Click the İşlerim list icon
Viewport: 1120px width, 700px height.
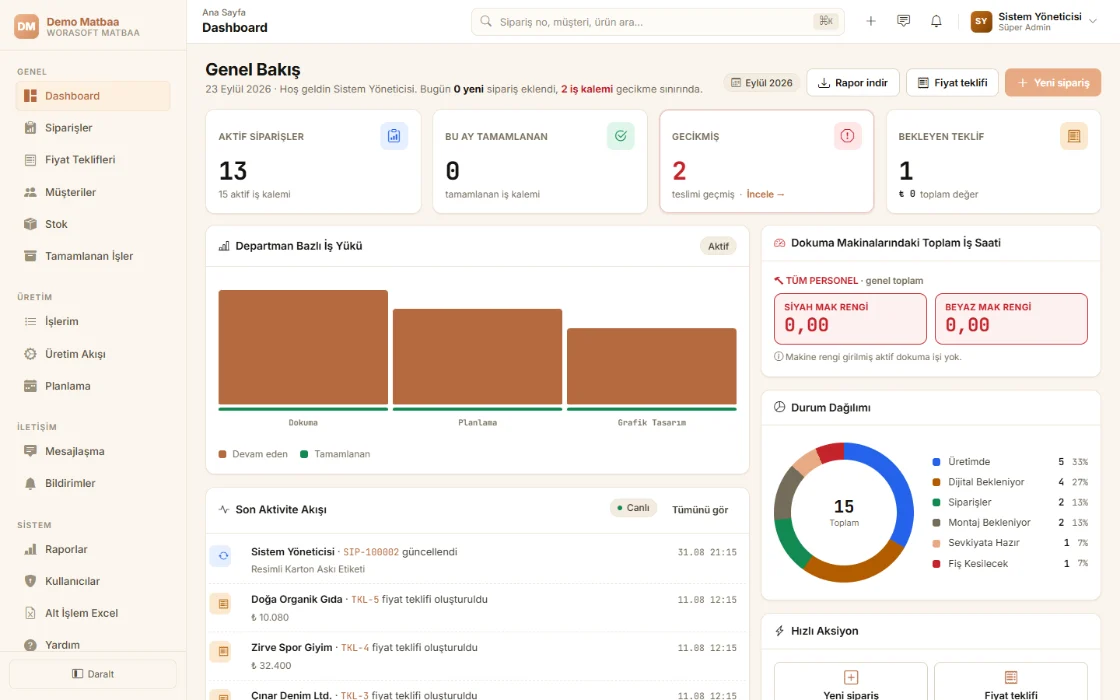point(30,321)
